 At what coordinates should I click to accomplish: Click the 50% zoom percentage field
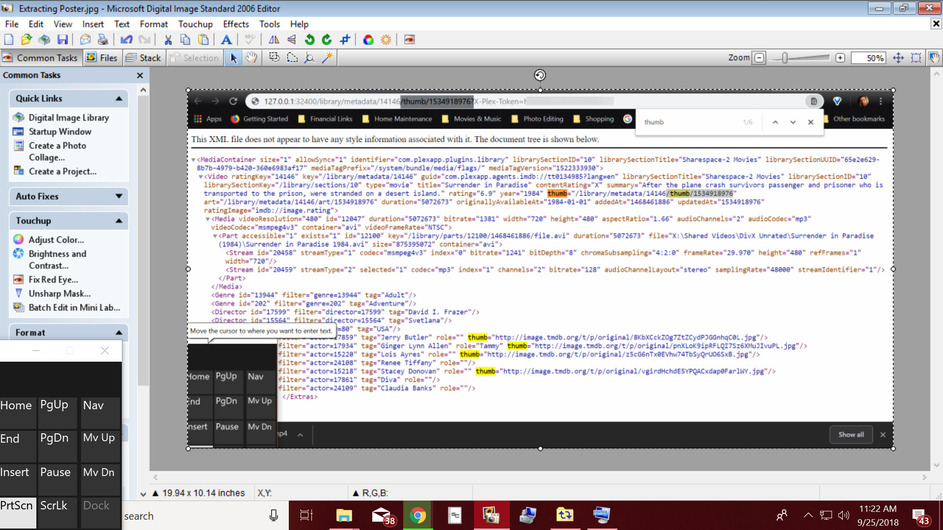(870, 58)
